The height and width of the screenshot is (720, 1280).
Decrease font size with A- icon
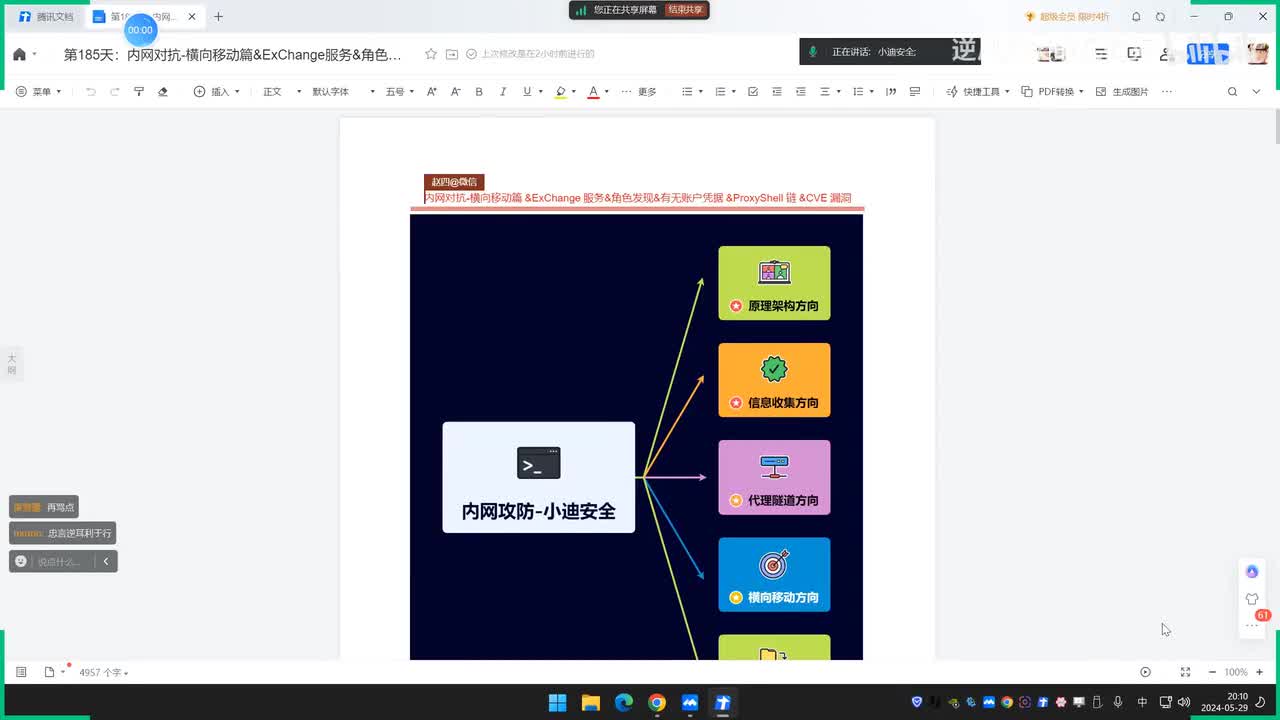pyautogui.click(x=455, y=91)
